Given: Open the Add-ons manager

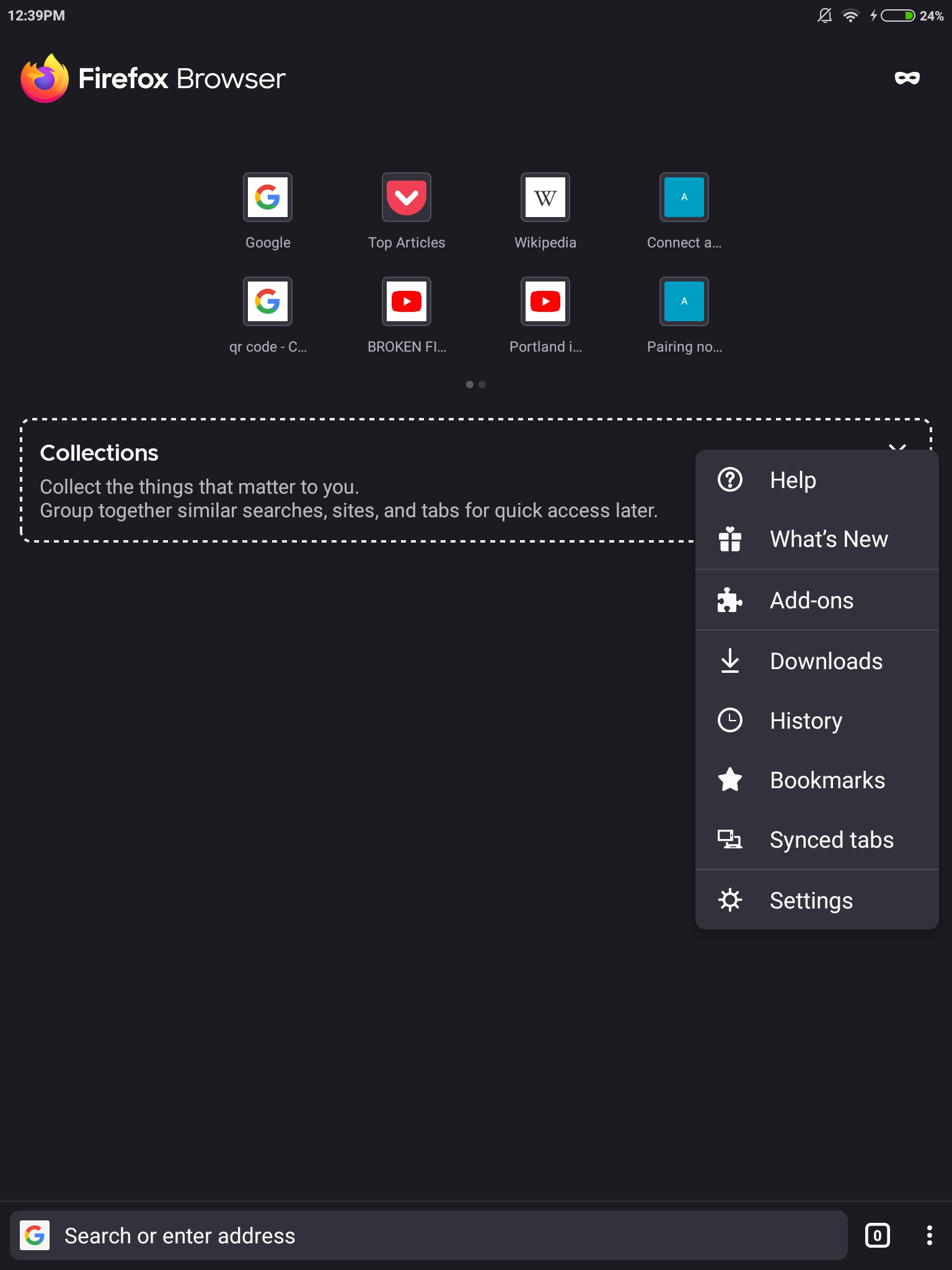Looking at the screenshot, I should click(811, 600).
